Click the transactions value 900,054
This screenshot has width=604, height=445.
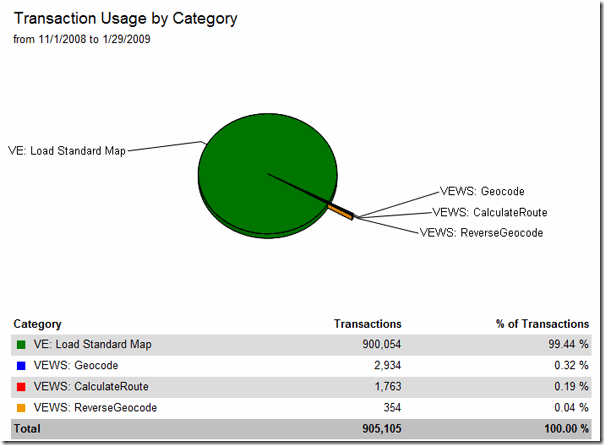tap(381, 344)
